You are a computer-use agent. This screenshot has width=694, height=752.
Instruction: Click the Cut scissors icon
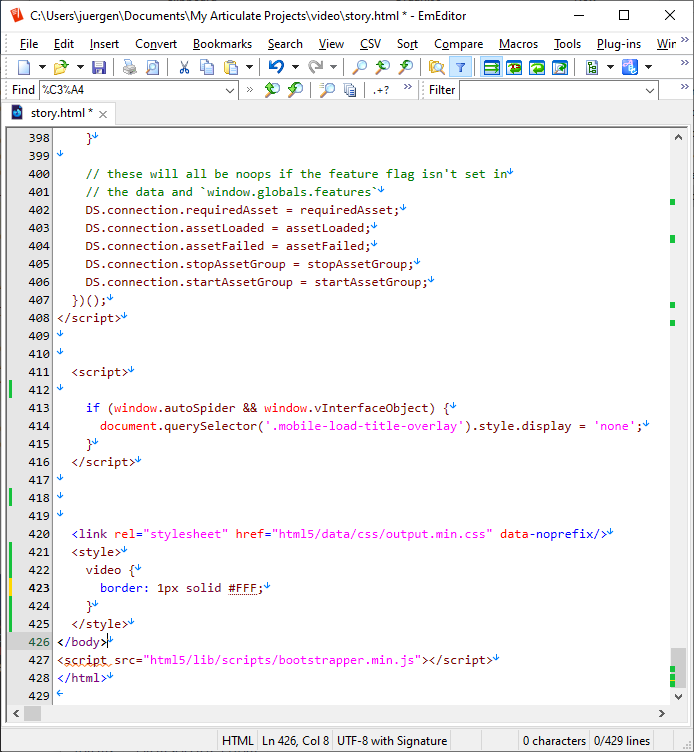[184, 67]
